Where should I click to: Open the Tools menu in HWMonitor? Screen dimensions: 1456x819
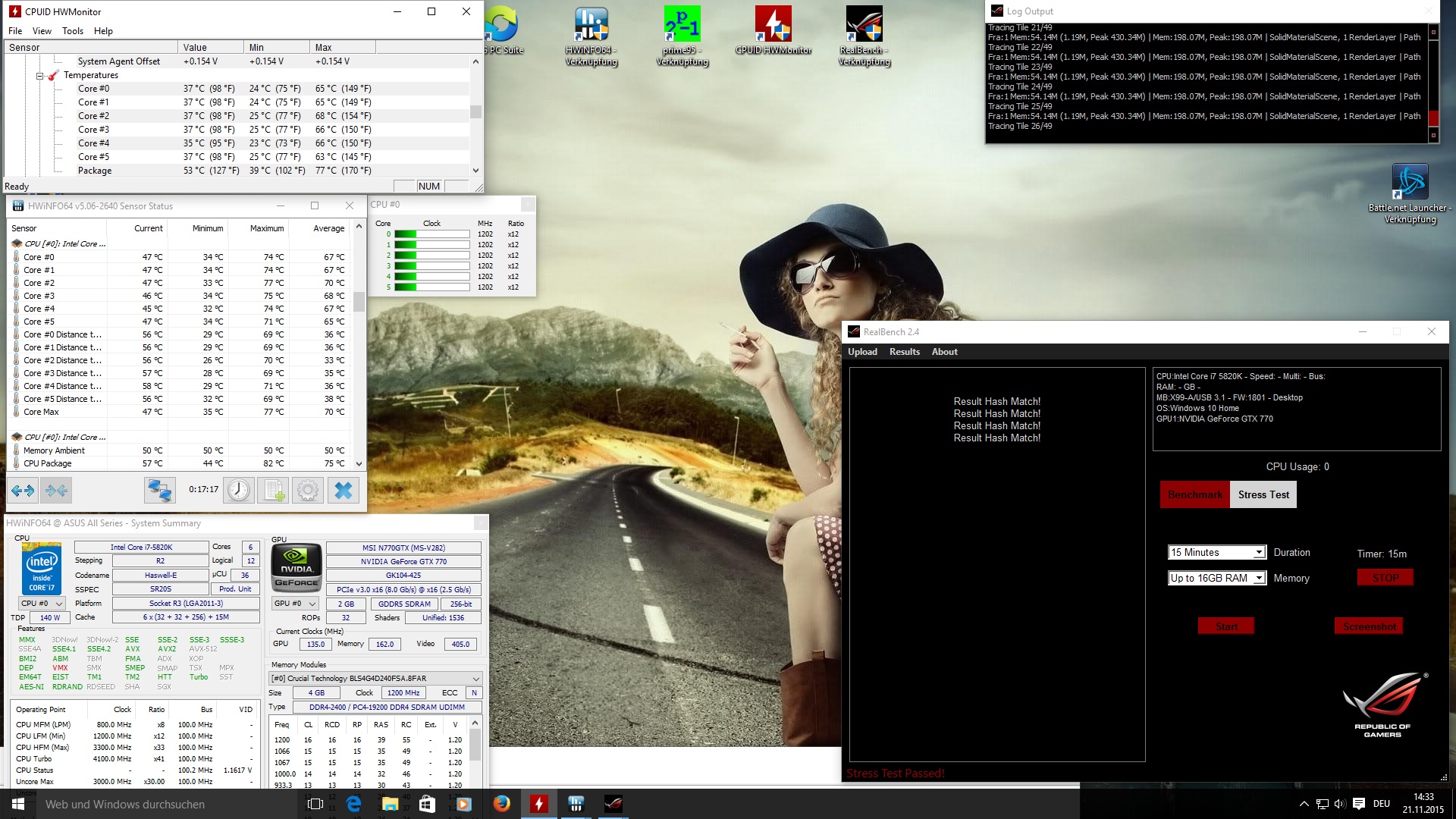click(x=73, y=31)
